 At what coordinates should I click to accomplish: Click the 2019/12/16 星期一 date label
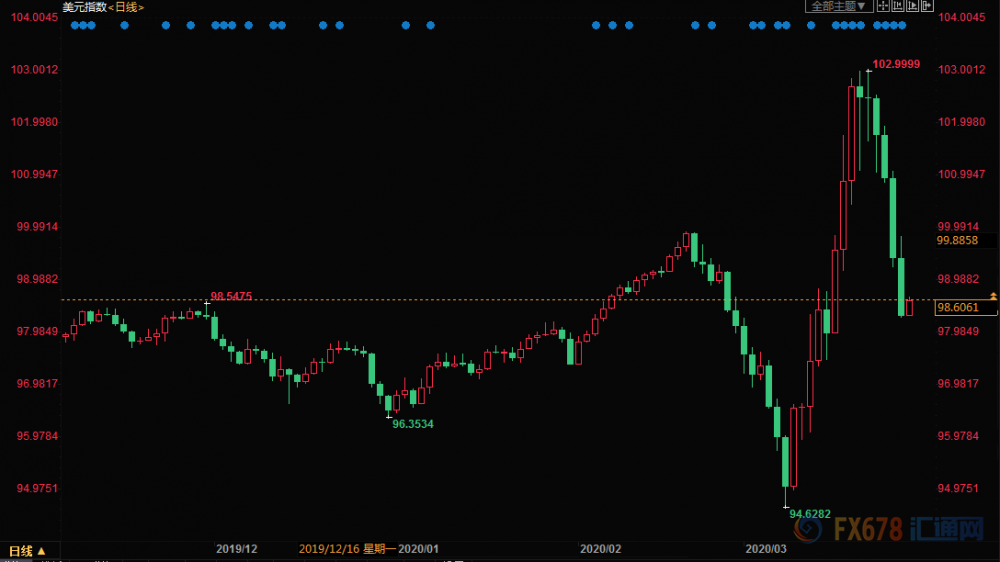pos(348,549)
